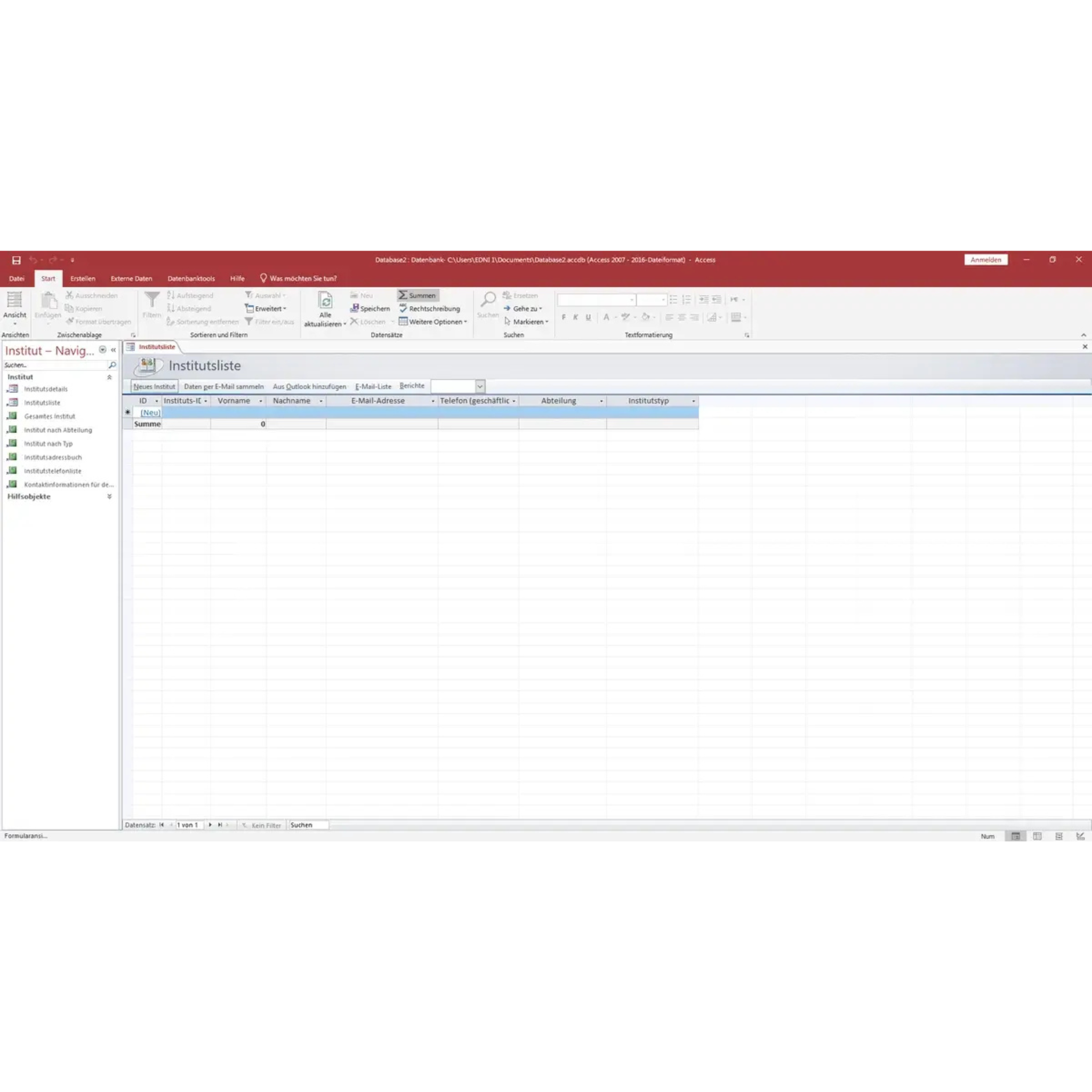Open the Datenbanktools menu

coord(190,278)
